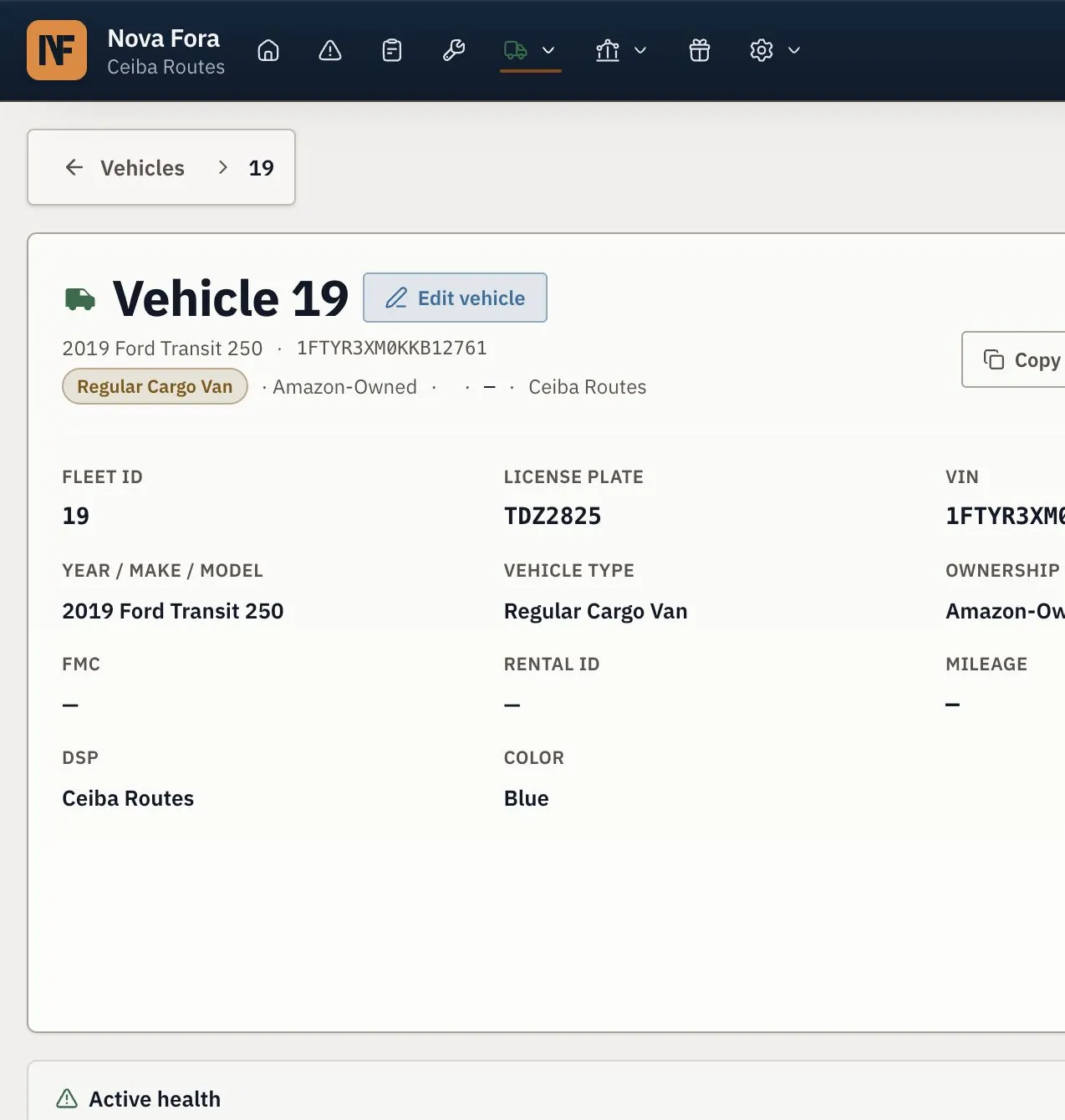The width and height of the screenshot is (1065, 1120).
Task: Click the 2019 Ford Transit 250 field value
Action: tap(173, 611)
